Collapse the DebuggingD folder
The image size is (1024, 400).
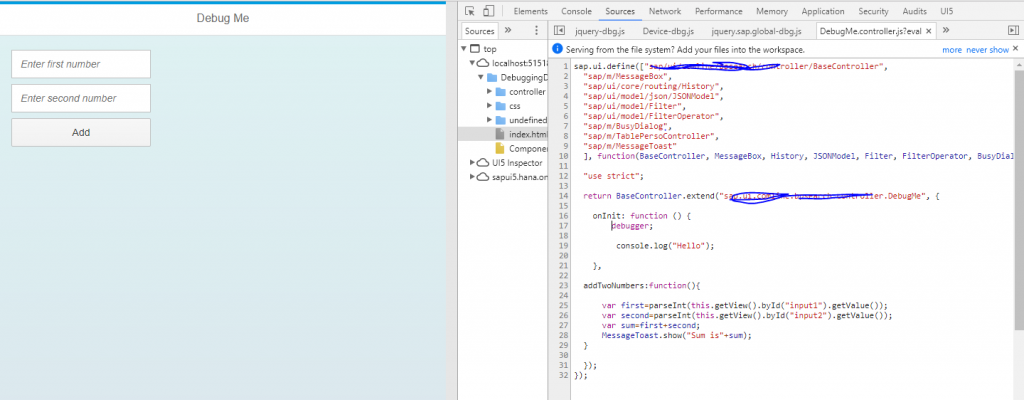[x=482, y=77]
